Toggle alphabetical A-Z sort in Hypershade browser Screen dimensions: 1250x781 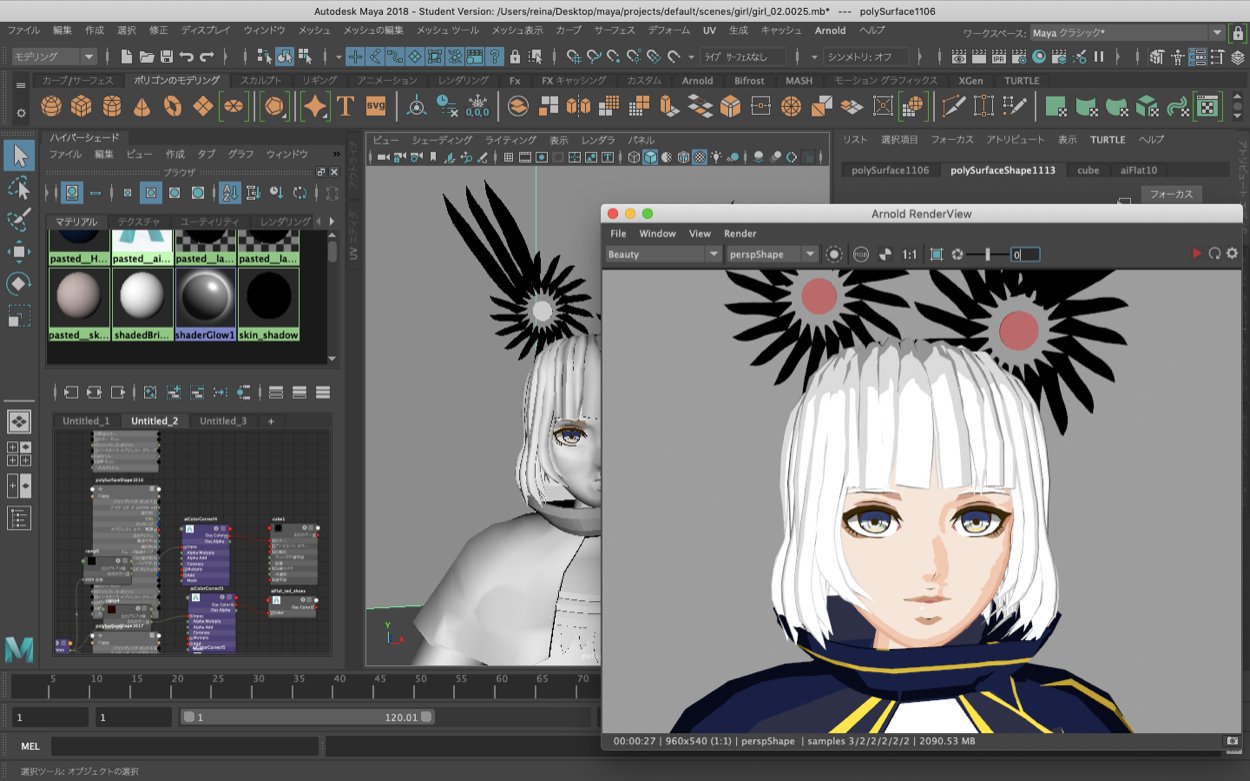click(230, 193)
